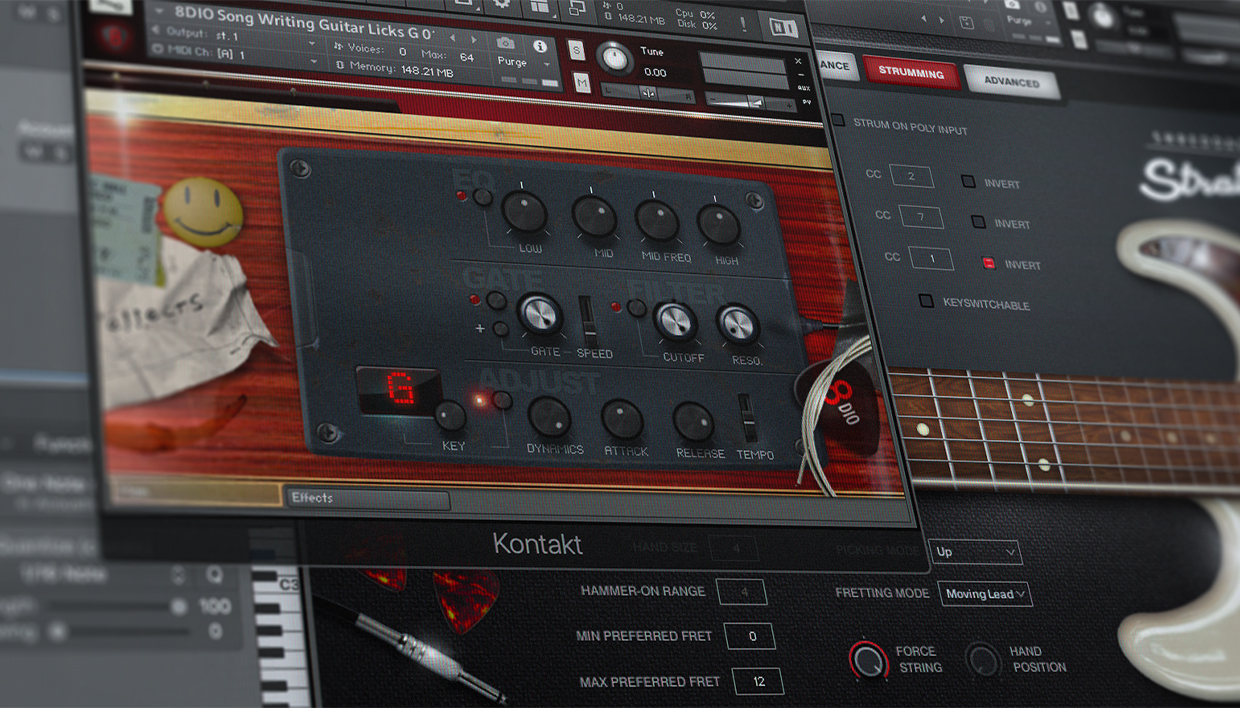
Task: Open the Fretting Mode 'Moving Lead' dropdown
Action: pos(985,594)
